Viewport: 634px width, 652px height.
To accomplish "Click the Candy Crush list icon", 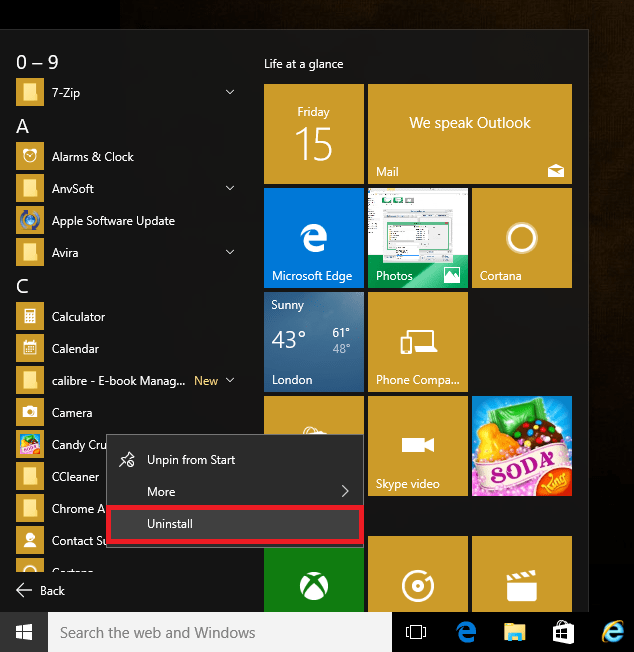I will point(30,445).
